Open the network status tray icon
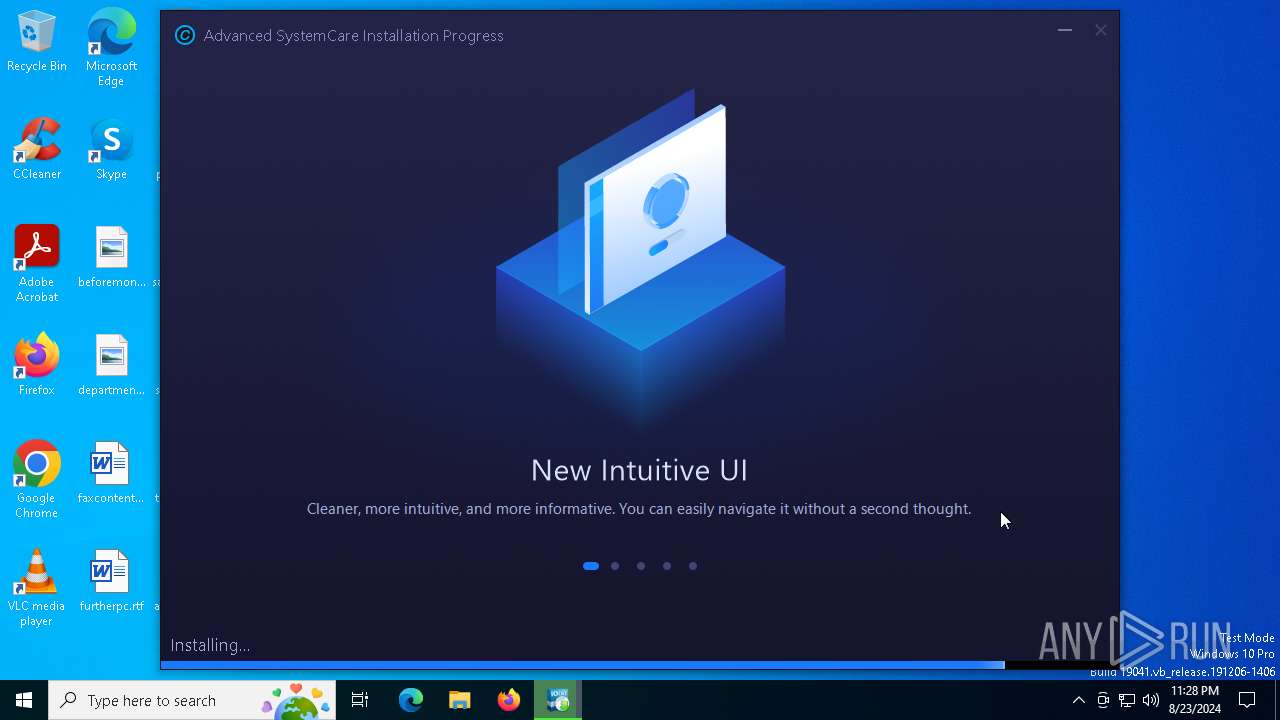The width and height of the screenshot is (1280, 720). pyautogui.click(x=1127, y=700)
